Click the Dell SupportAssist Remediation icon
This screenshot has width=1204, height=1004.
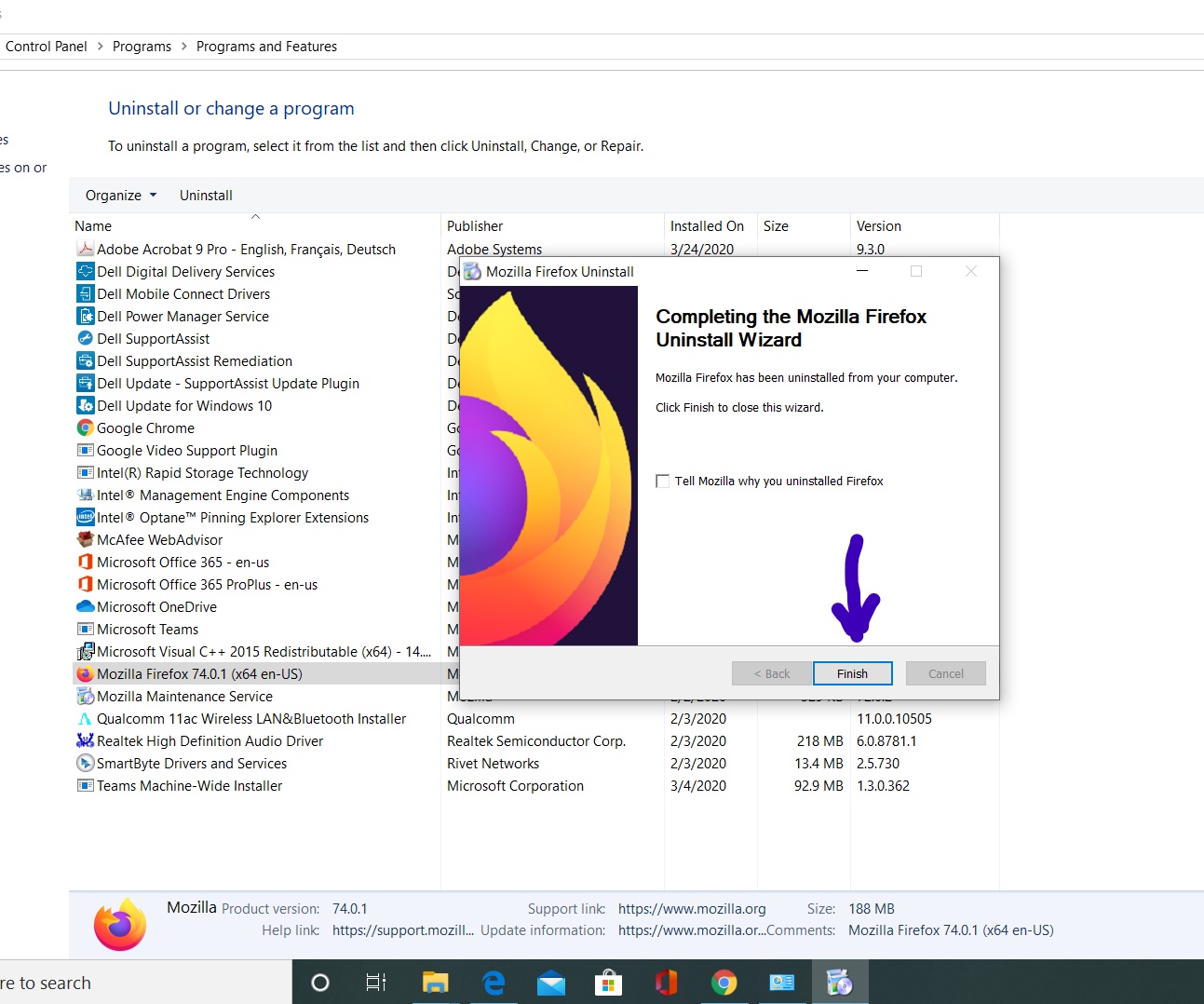pos(85,360)
